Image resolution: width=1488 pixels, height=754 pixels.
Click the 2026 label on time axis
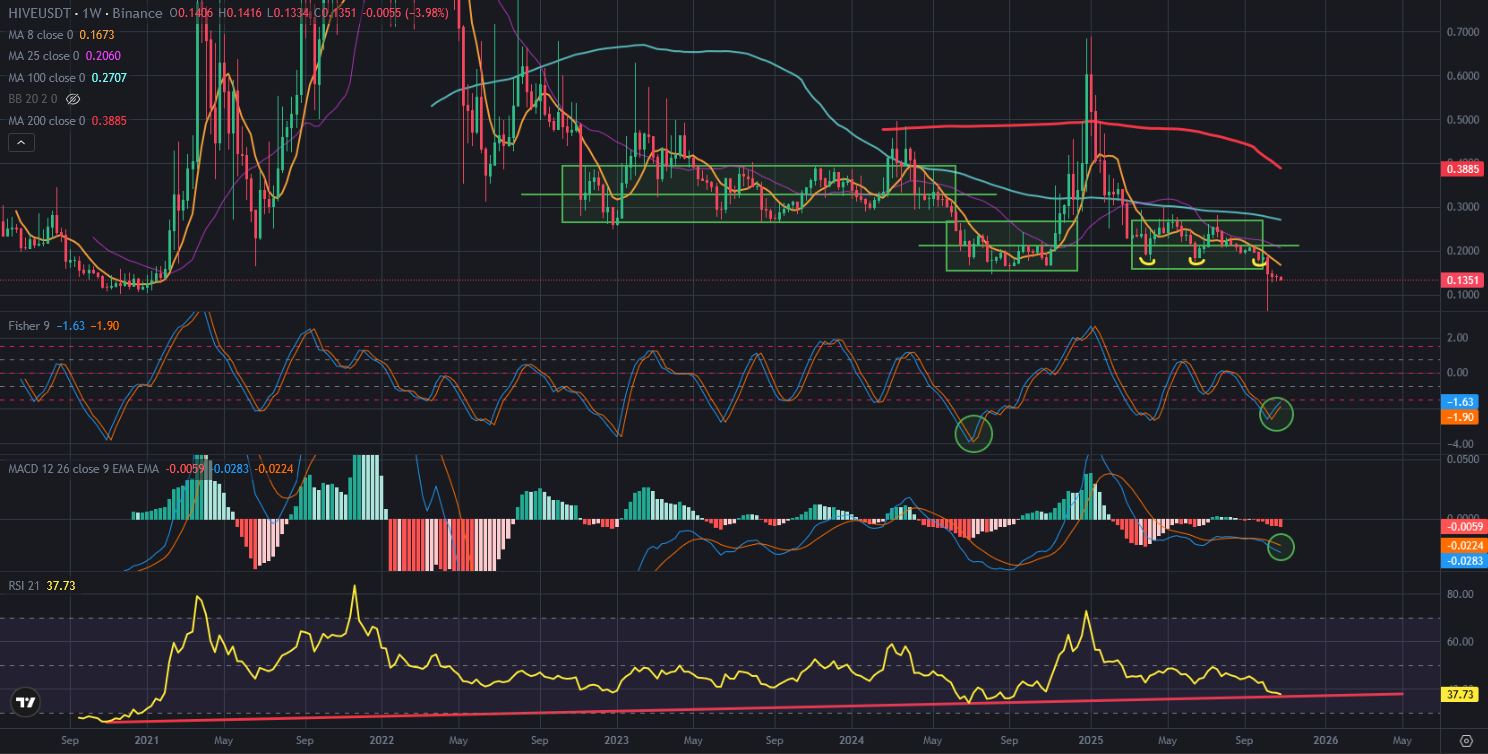(x=1324, y=741)
